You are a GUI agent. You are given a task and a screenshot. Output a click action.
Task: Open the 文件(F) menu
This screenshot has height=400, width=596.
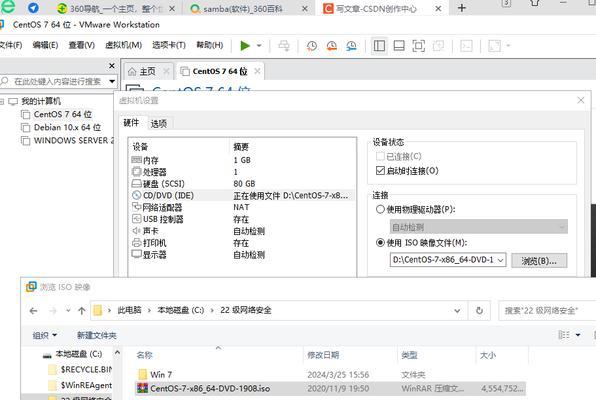click(11, 45)
